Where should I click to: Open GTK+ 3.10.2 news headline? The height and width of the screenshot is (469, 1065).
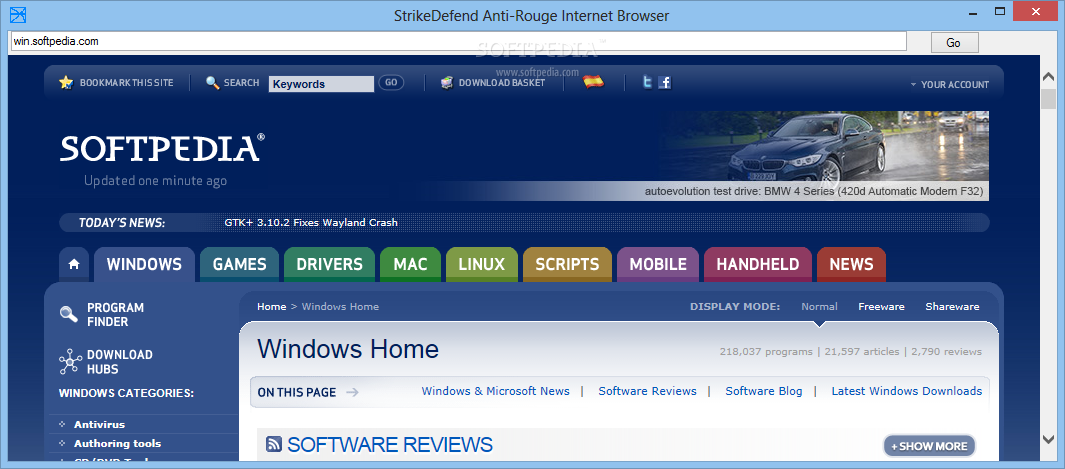311,223
